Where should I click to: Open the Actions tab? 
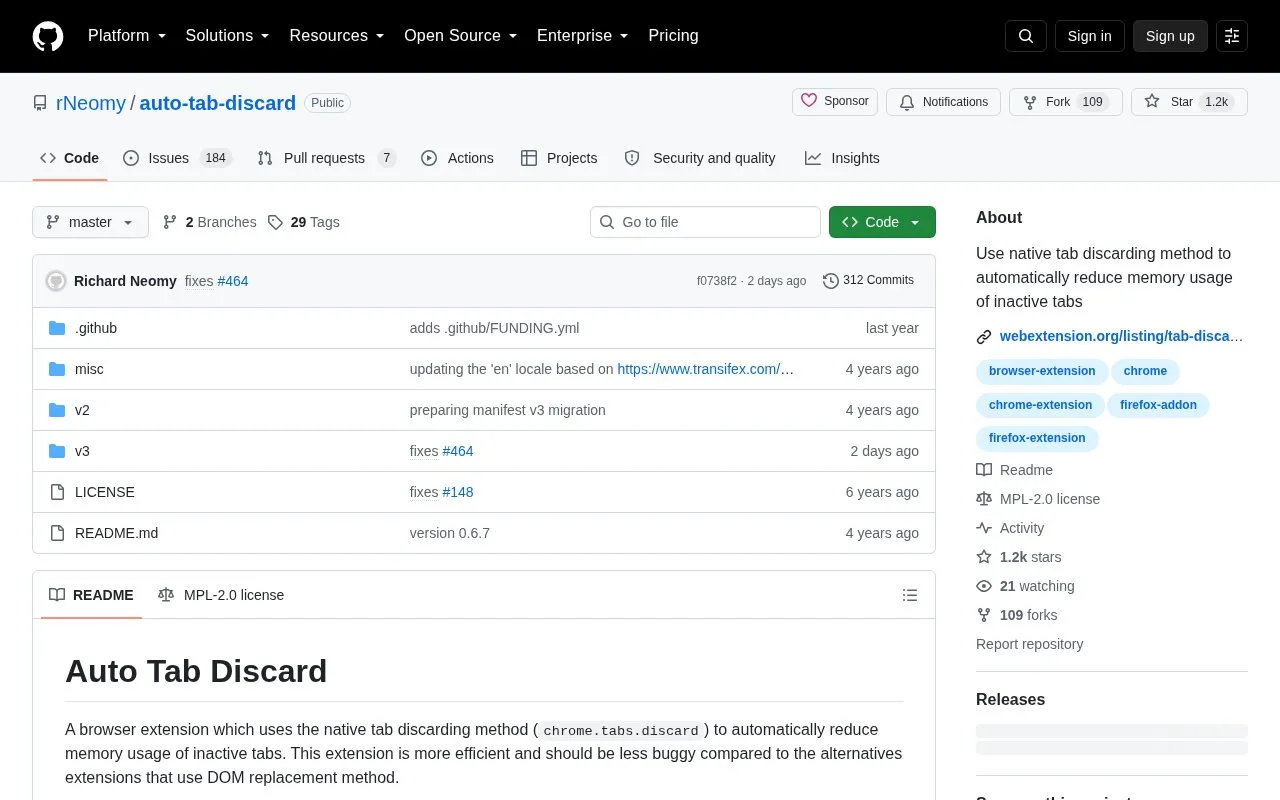coord(457,158)
